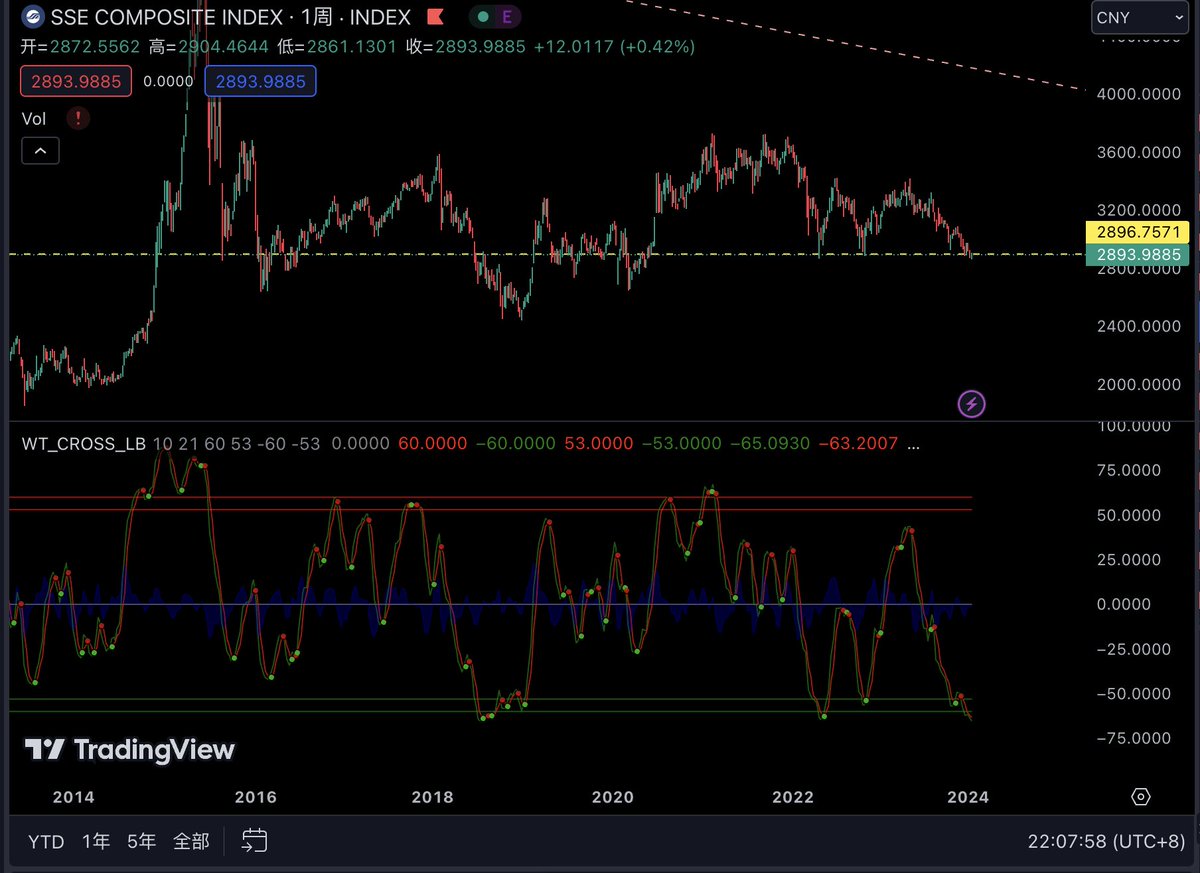1200x873 pixels.
Task: Collapse the indicator legend with arrow button
Action: point(41,151)
